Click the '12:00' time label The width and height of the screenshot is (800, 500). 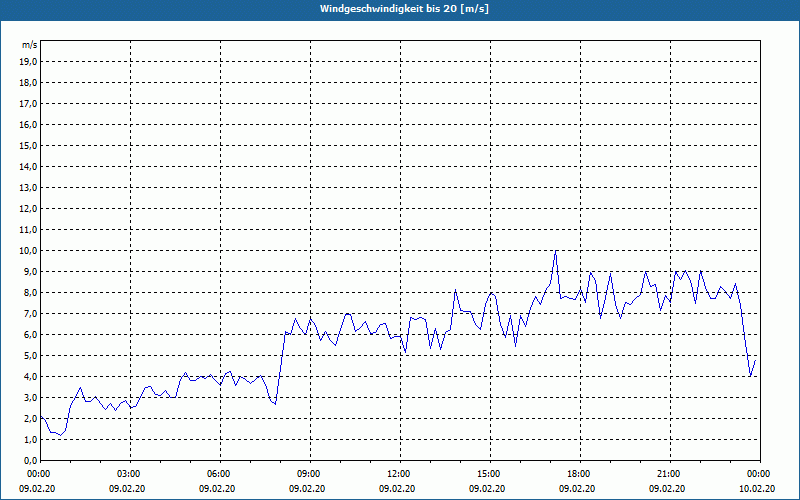click(x=399, y=474)
